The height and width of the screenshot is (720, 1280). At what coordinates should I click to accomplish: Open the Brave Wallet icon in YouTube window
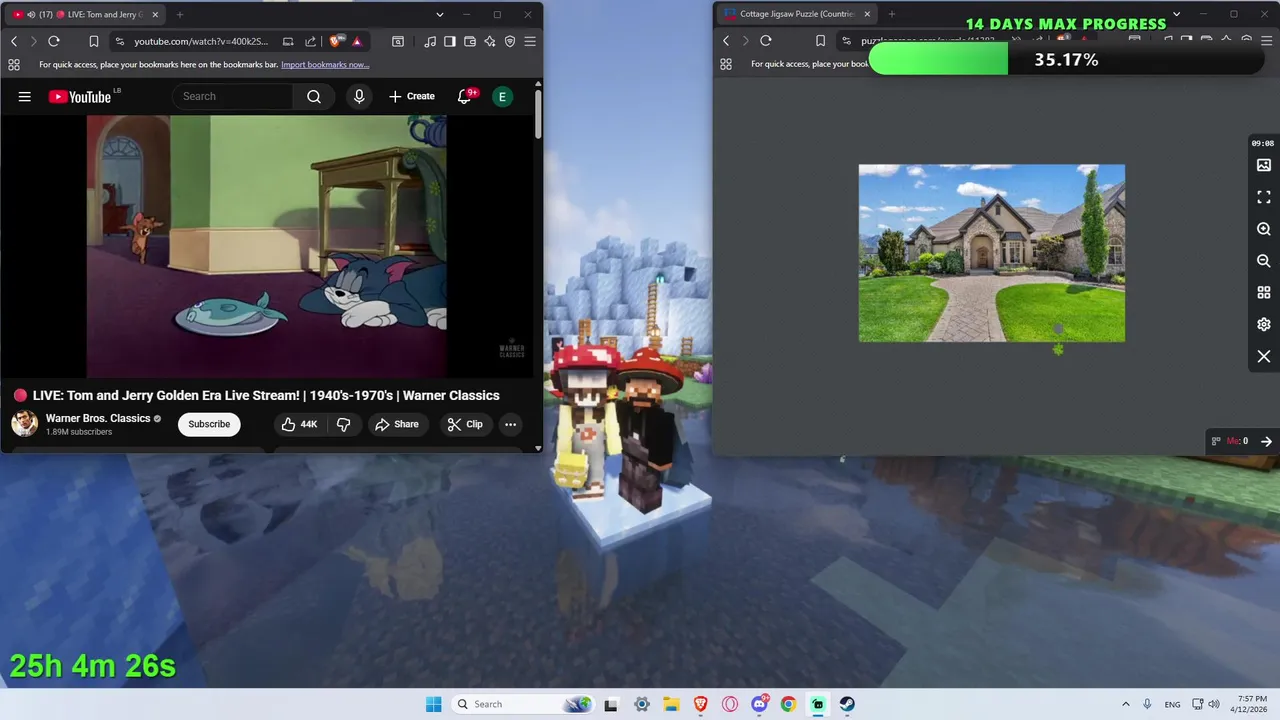click(x=470, y=41)
